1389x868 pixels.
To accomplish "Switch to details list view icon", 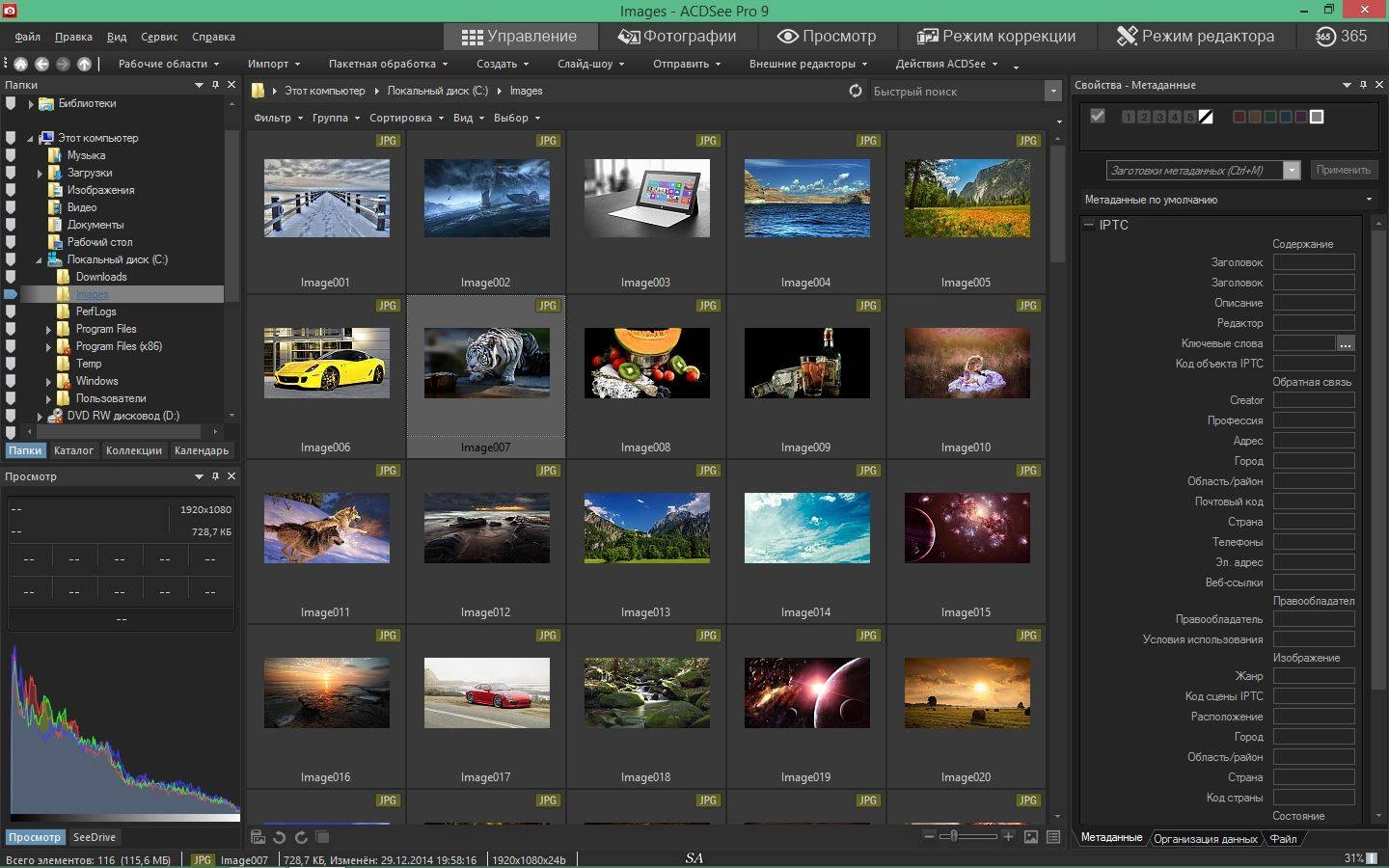I will click(x=1053, y=837).
